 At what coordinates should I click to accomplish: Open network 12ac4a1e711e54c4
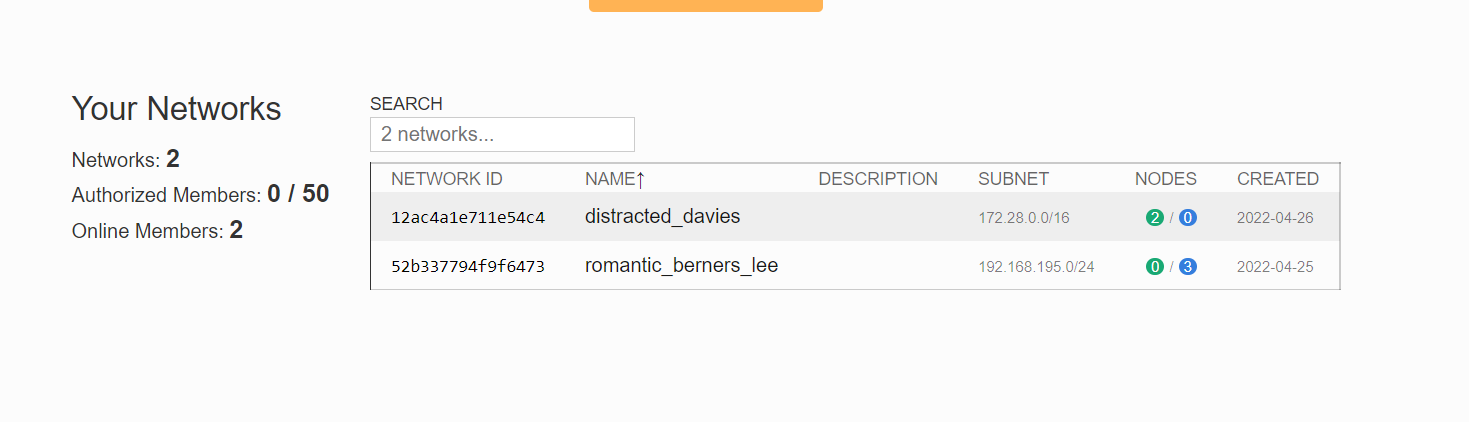pyautogui.click(x=468, y=218)
